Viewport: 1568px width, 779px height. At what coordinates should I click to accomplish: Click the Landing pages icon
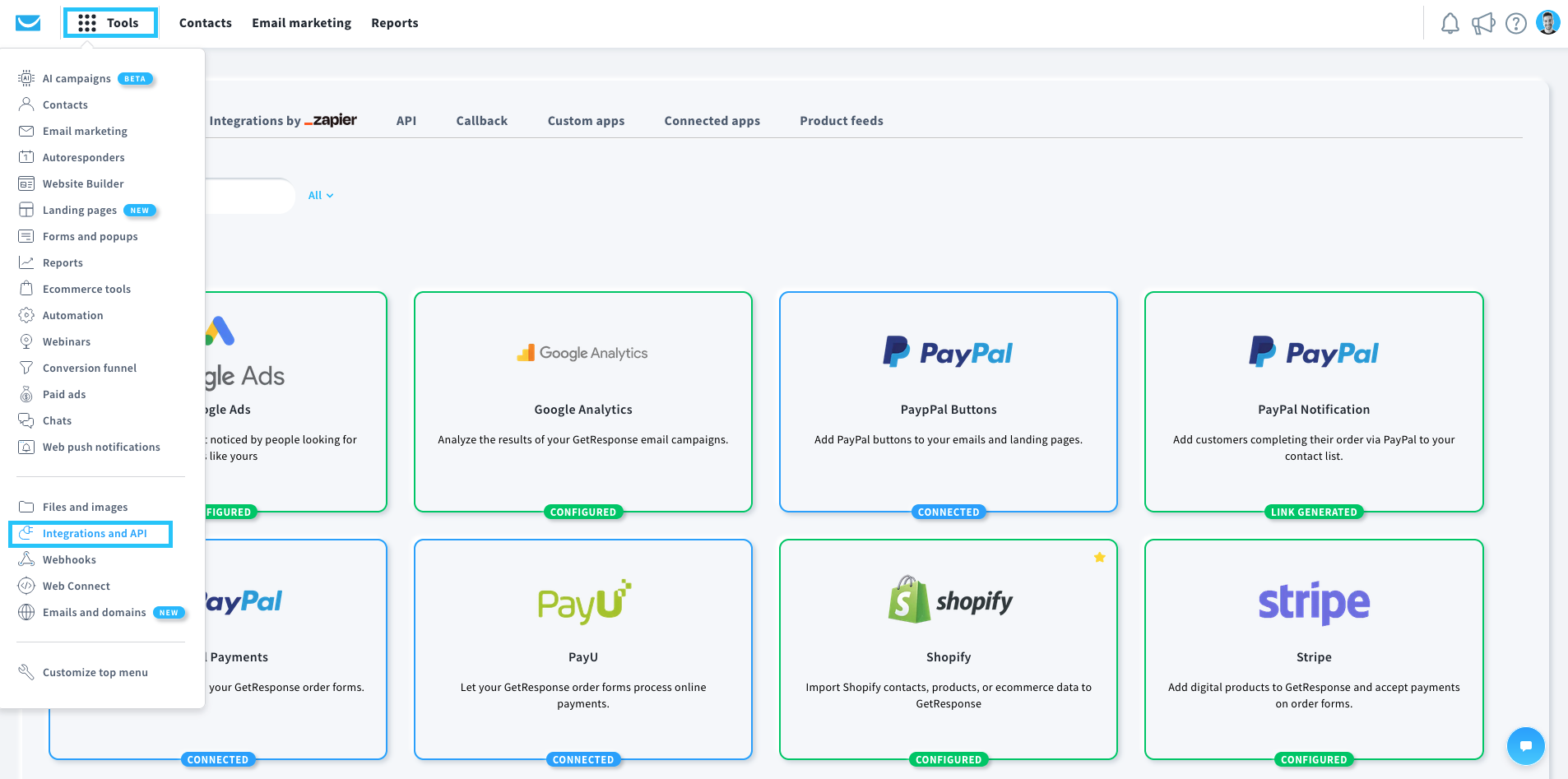26,210
